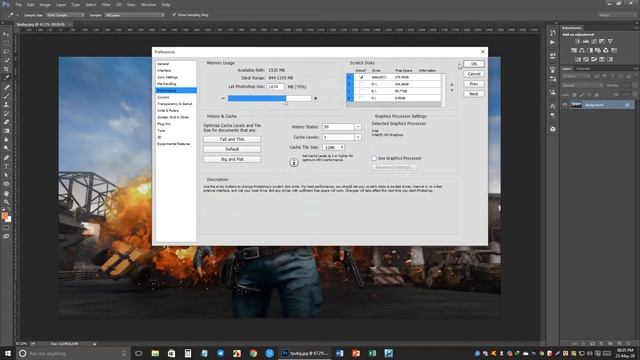Open the Layers panel flyout menu
The height and width of the screenshot is (360, 640).
click(x=636, y=69)
